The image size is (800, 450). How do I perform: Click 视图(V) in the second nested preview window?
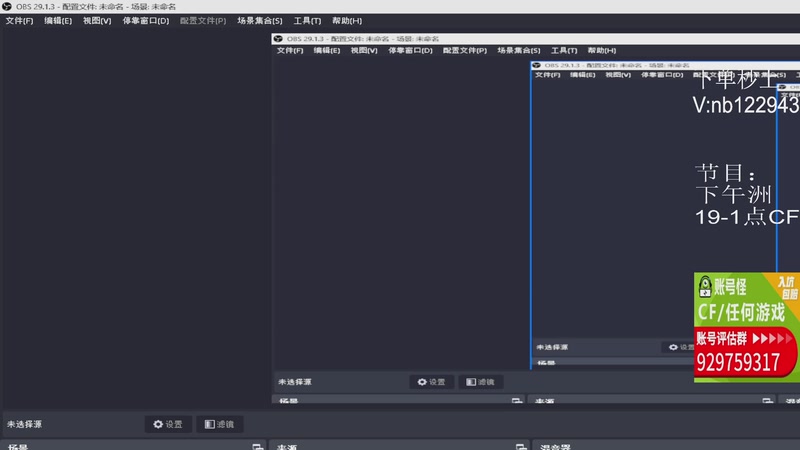pyautogui.click(x=618, y=75)
